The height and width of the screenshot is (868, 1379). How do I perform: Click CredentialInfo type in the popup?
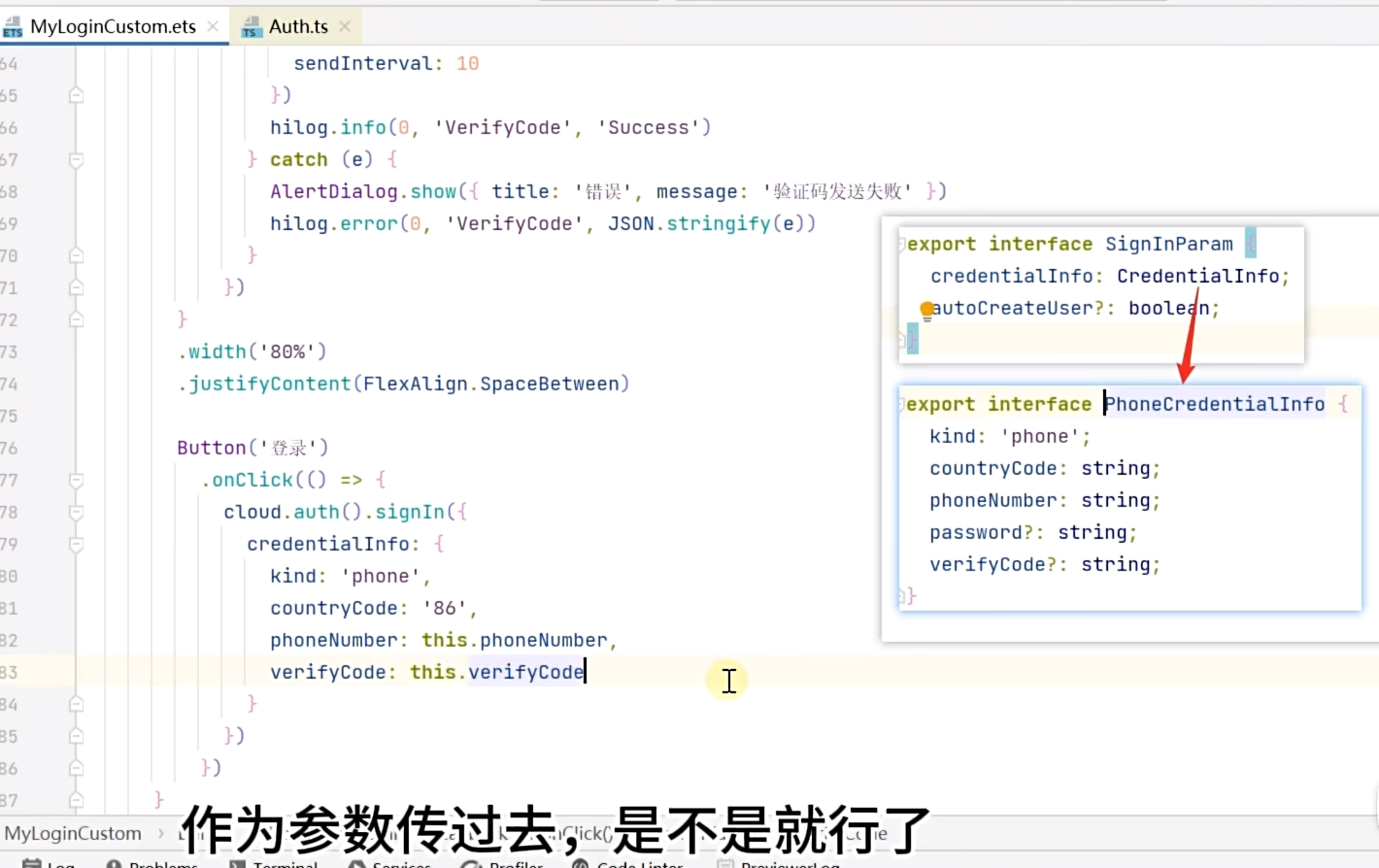click(1198, 276)
